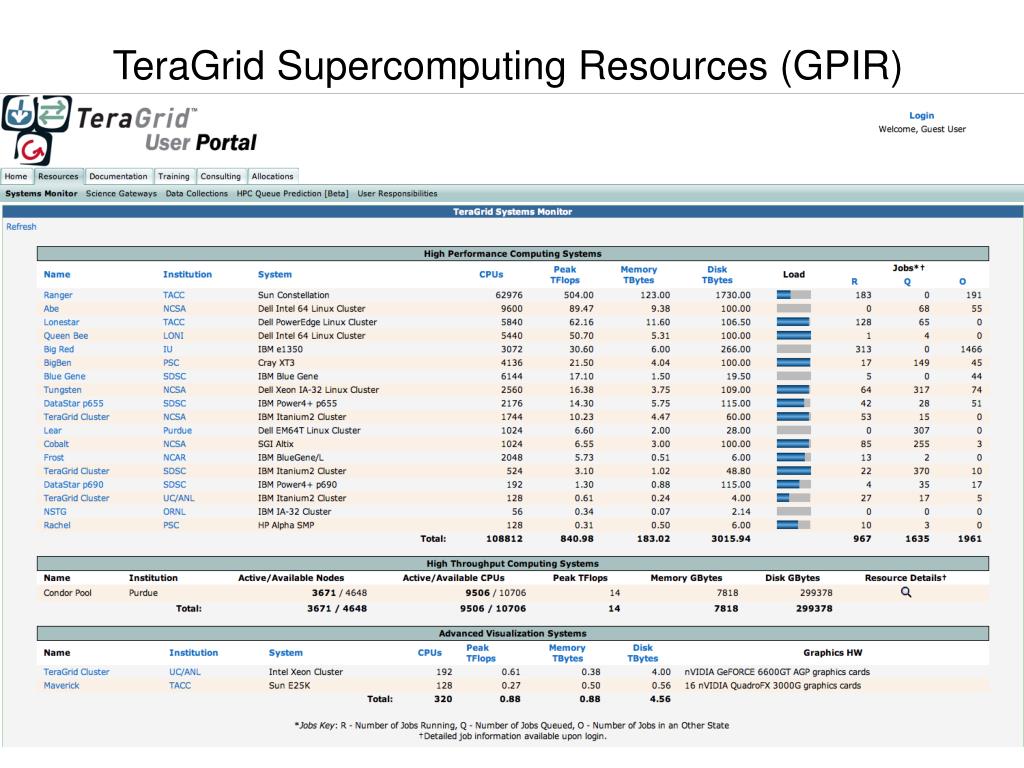1024x768 pixels.
Task: Click total CPUs value 108812
Action: point(504,539)
